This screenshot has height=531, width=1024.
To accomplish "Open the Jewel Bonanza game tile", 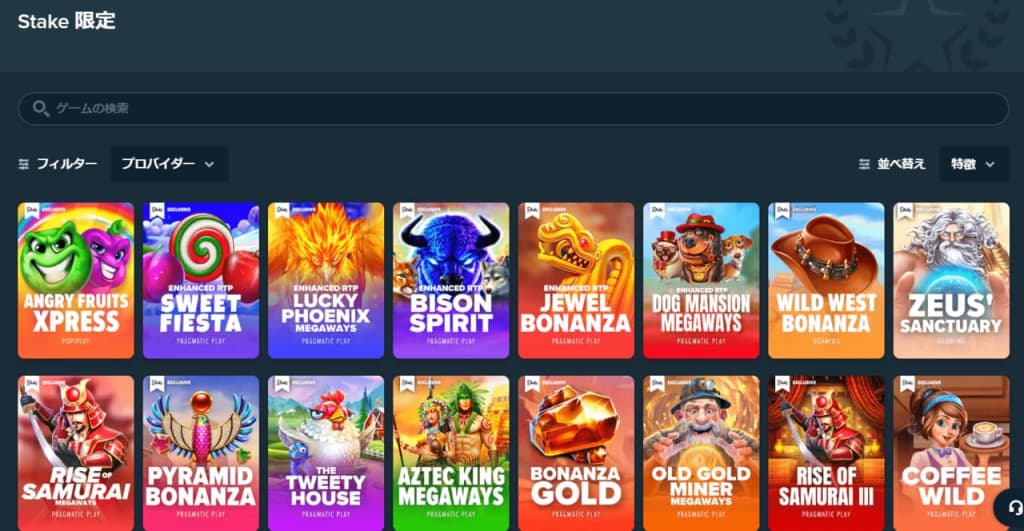I will (x=576, y=280).
